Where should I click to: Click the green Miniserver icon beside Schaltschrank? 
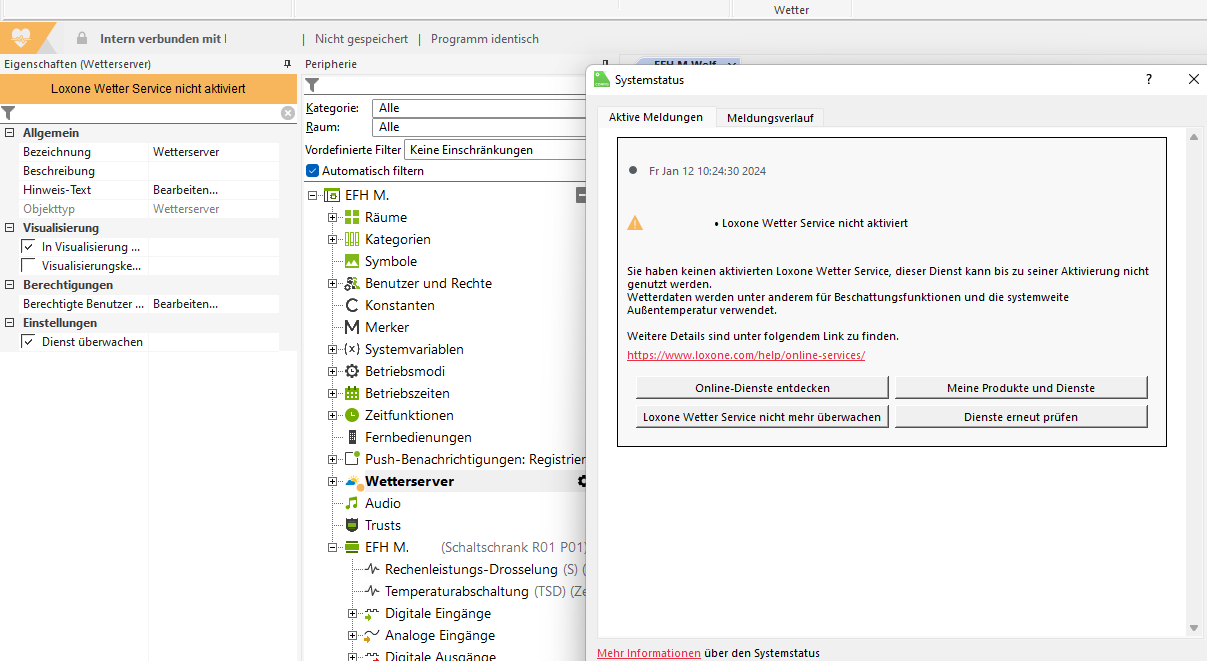pyautogui.click(x=352, y=547)
